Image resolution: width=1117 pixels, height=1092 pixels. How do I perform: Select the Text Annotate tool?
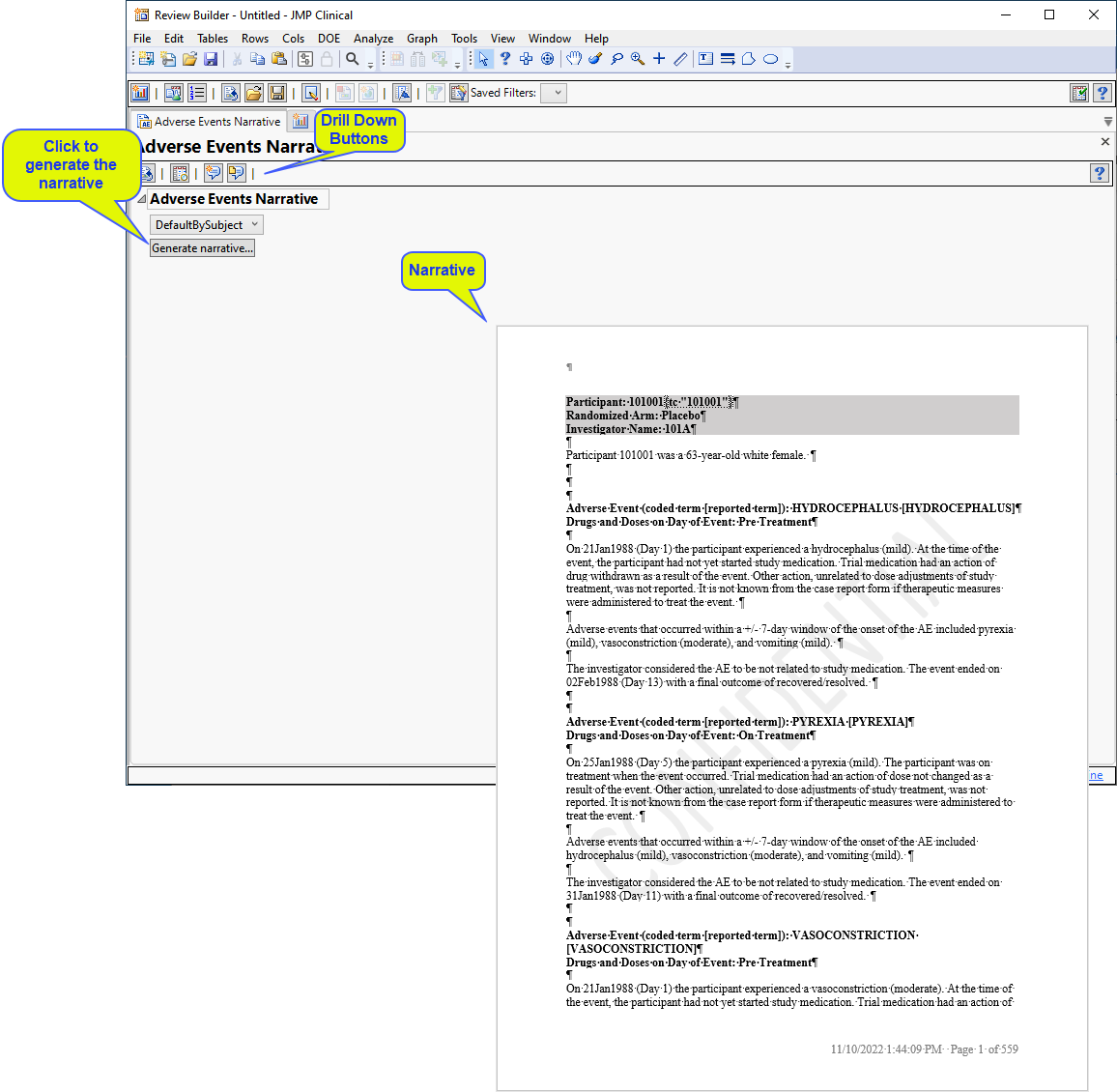point(706,59)
